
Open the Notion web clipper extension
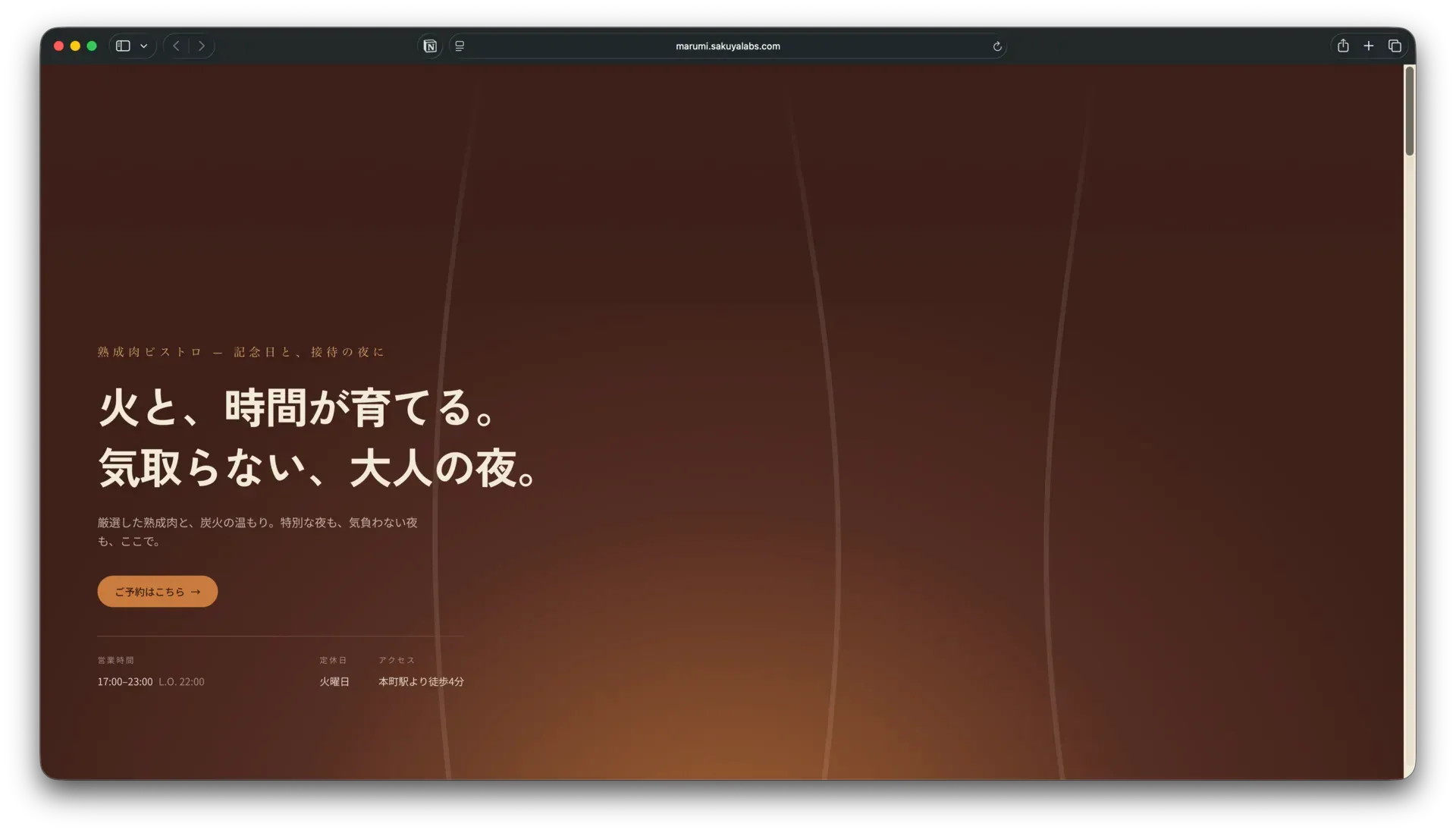point(430,46)
